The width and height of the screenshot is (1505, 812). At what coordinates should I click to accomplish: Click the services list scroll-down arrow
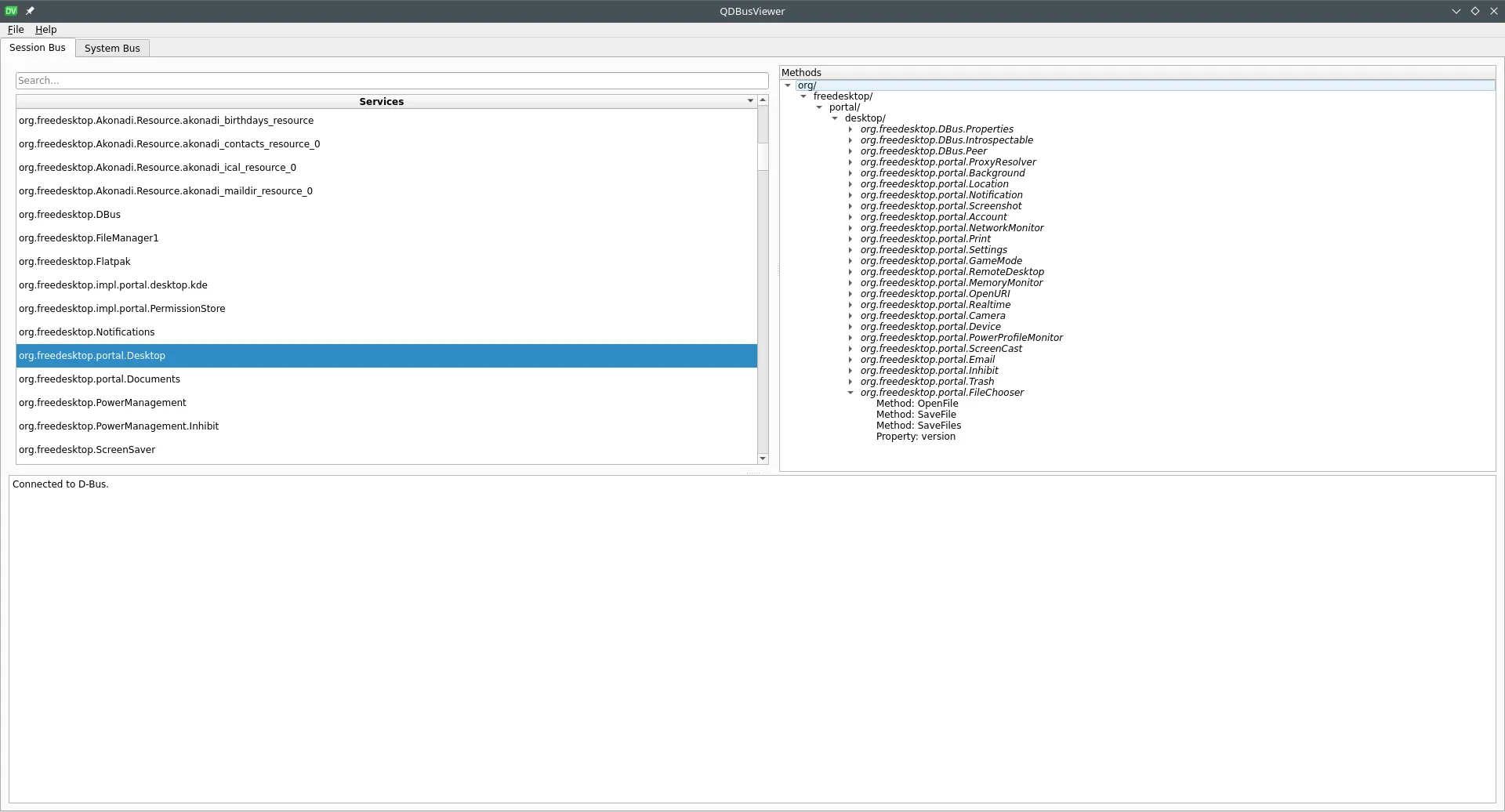763,459
